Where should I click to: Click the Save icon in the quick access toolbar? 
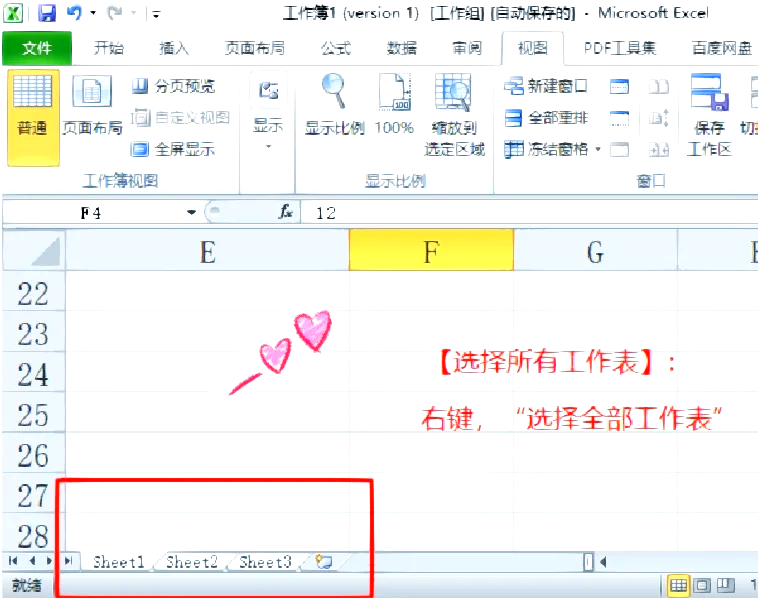click(47, 13)
